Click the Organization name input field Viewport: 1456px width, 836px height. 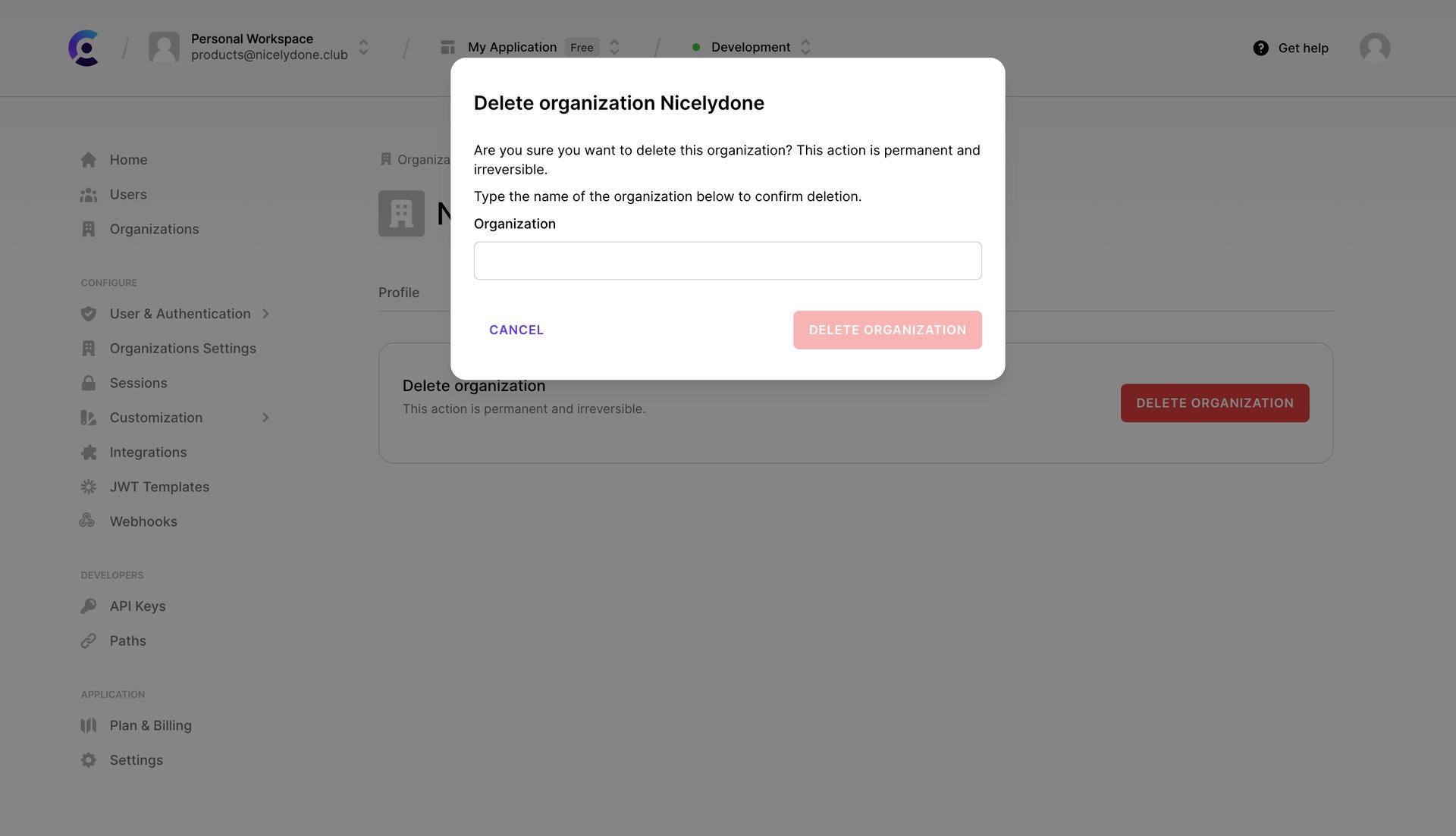tap(727, 260)
